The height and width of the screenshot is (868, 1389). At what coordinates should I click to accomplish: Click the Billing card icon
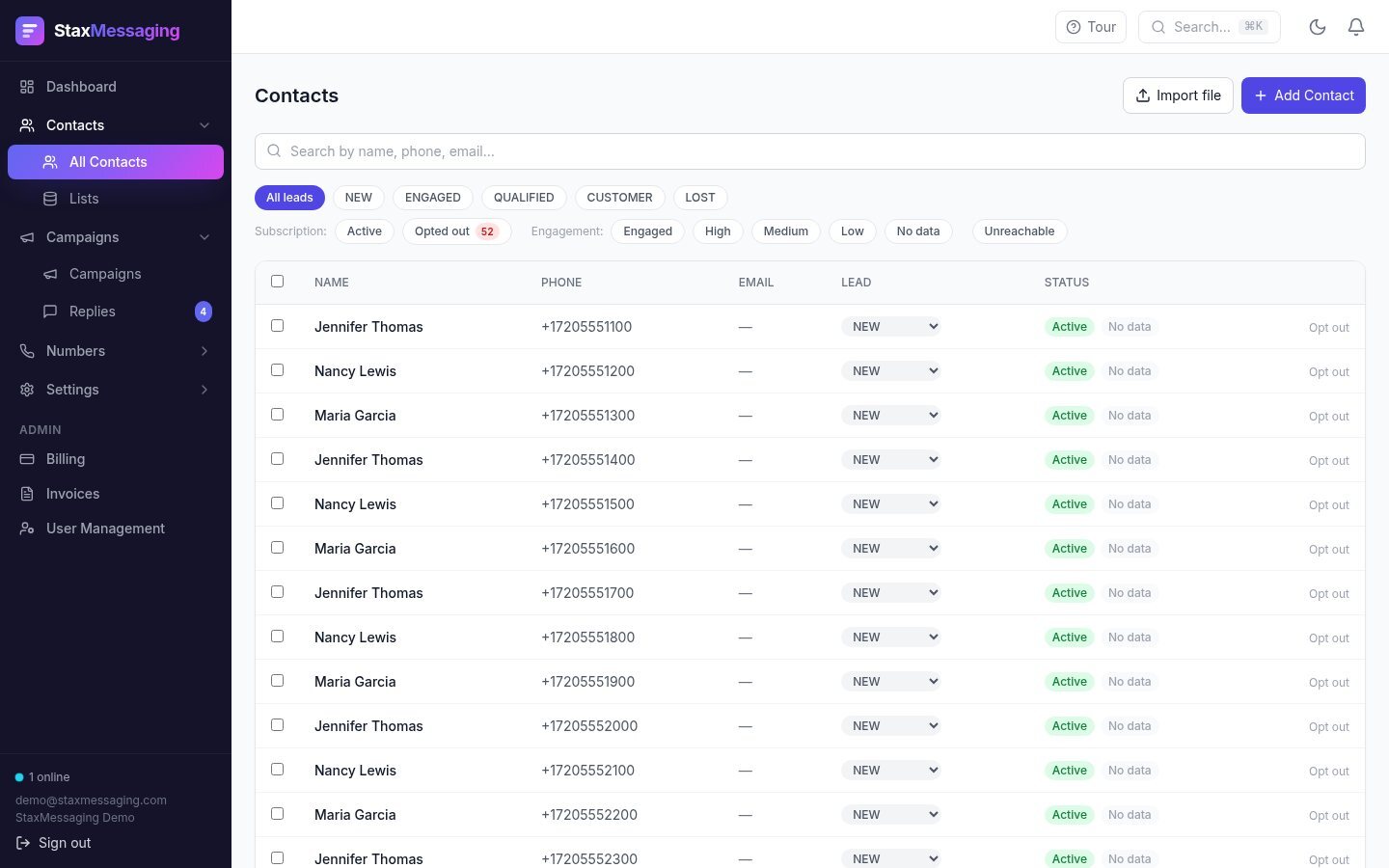pos(27,459)
